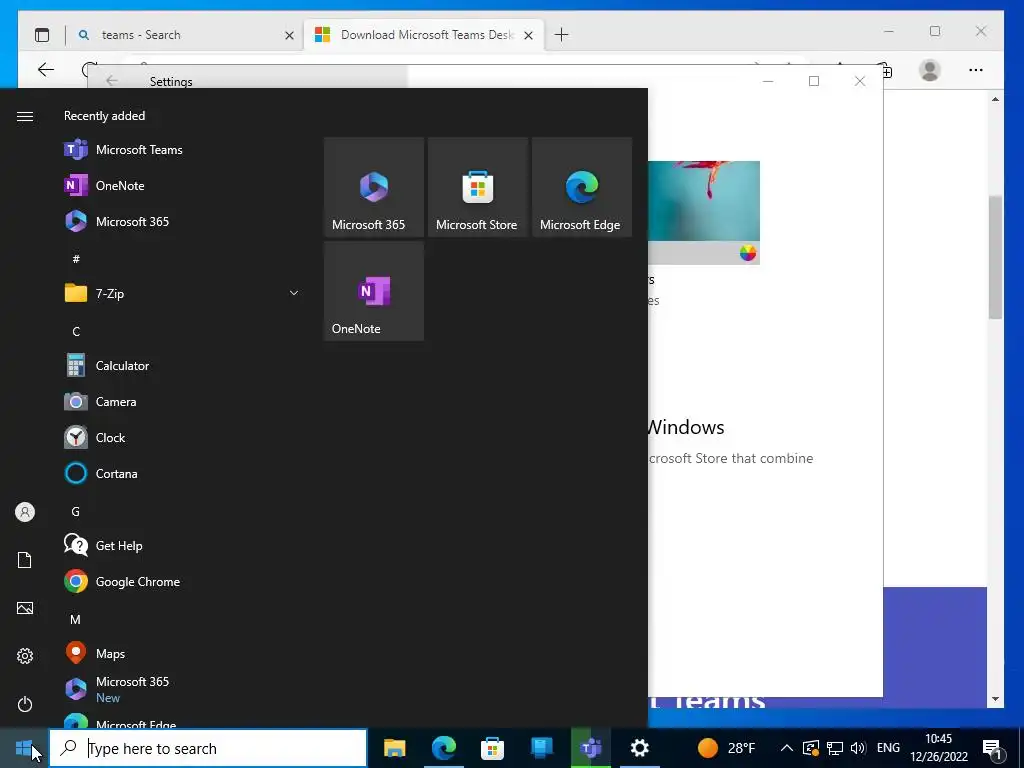Viewport: 1024px width, 768px height.
Task: Click the M letter group header
Action: (x=76, y=619)
